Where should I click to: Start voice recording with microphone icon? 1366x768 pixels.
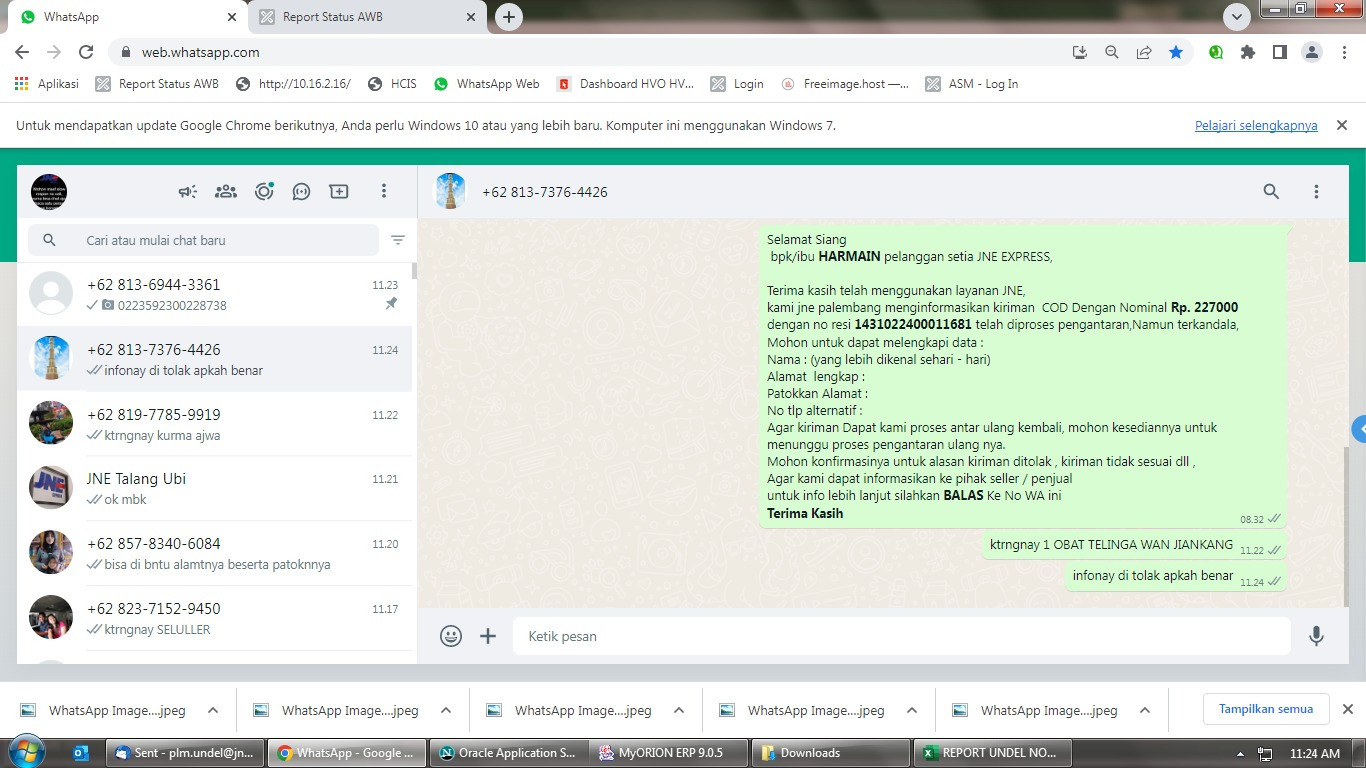tap(1316, 636)
